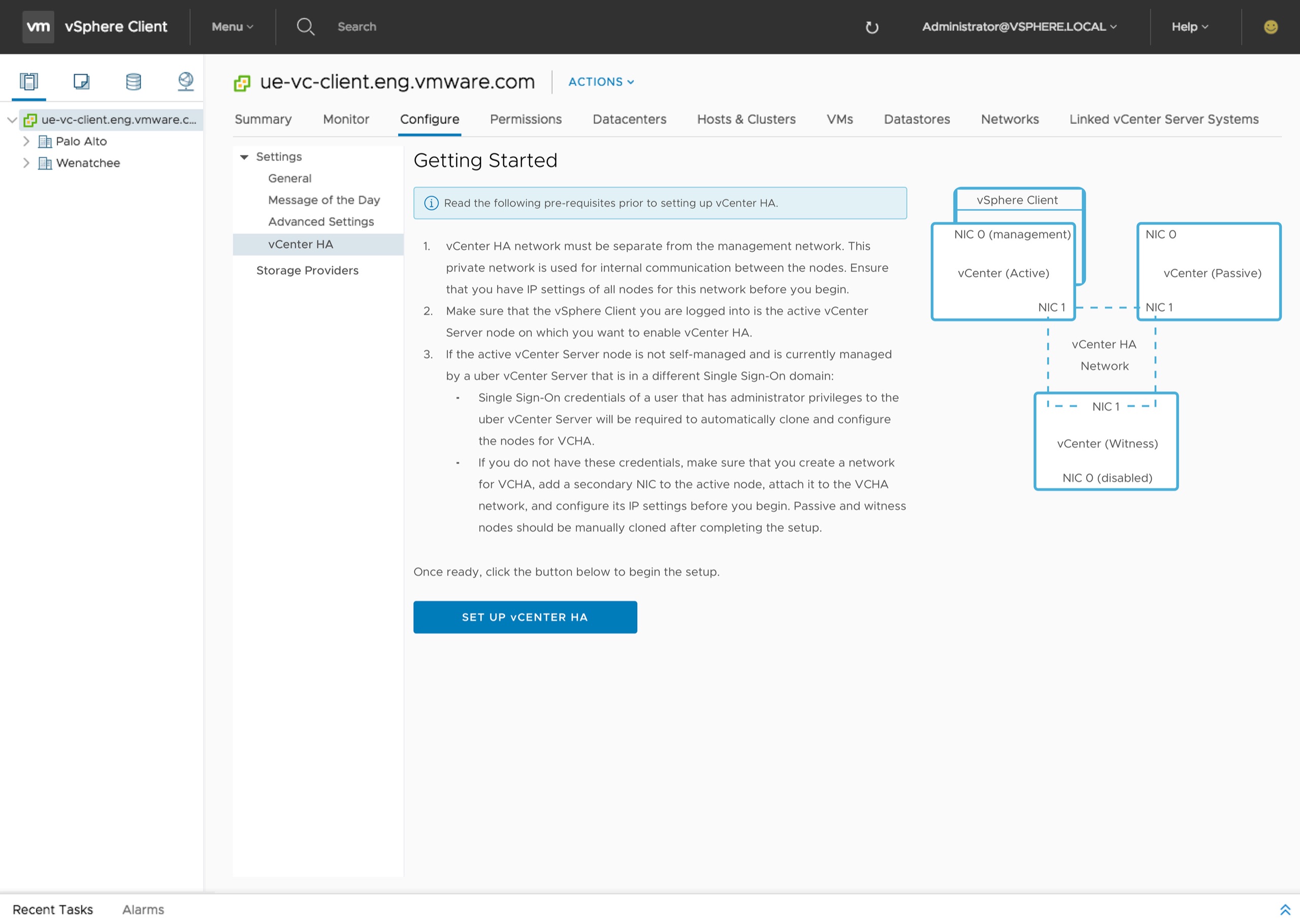The width and height of the screenshot is (1300, 924).
Task: Open the Administrator@VSPHERE.LOCAL user menu
Action: click(x=1019, y=27)
